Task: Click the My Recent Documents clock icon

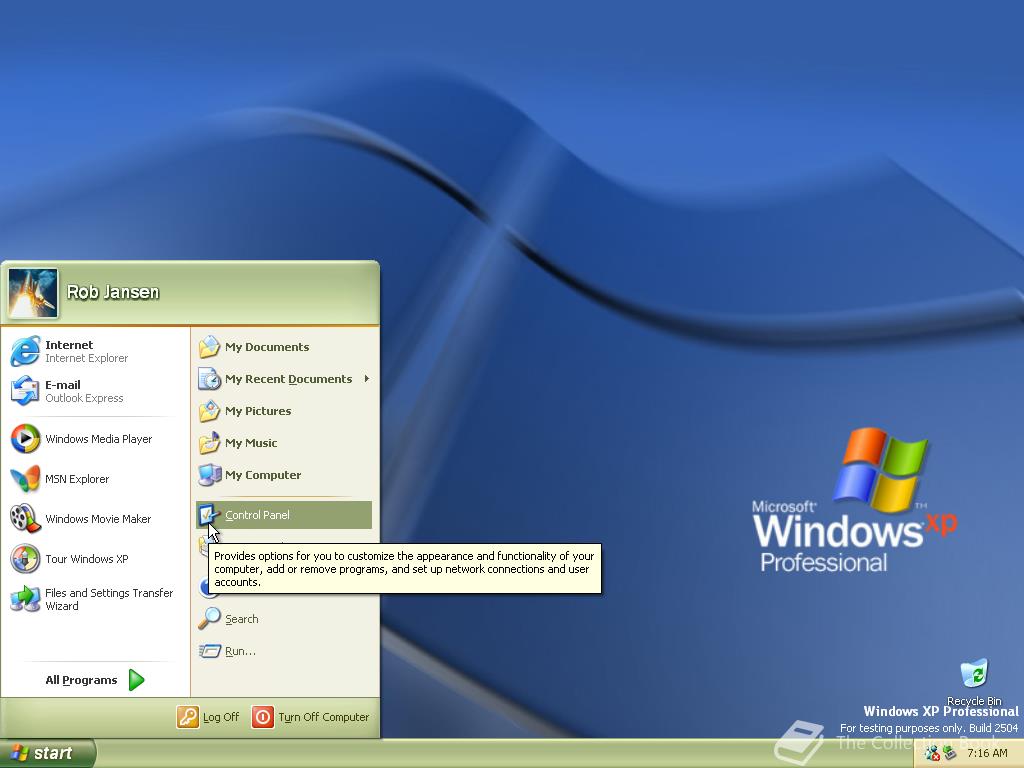Action: click(x=210, y=379)
